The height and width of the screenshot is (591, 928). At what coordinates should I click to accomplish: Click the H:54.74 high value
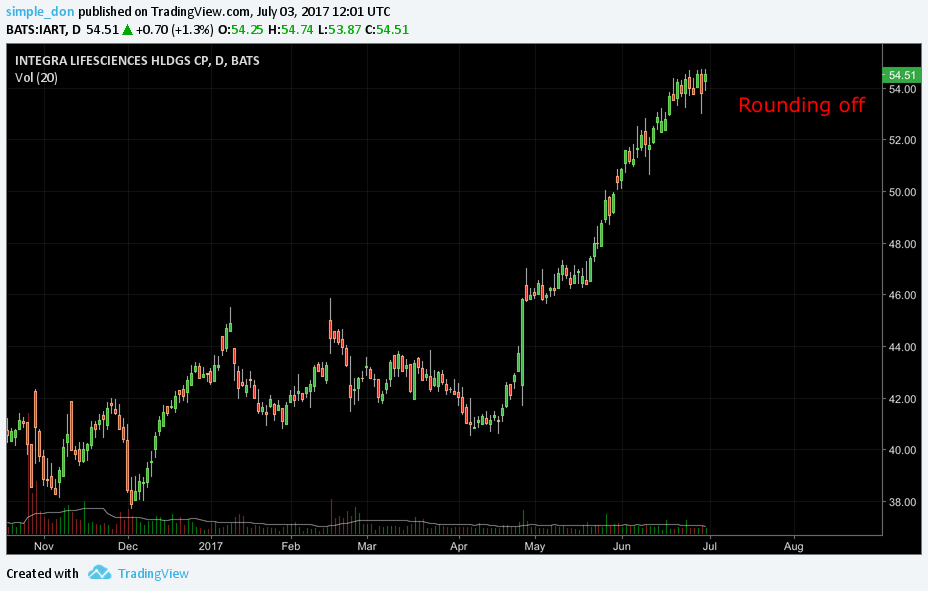(291, 30)
